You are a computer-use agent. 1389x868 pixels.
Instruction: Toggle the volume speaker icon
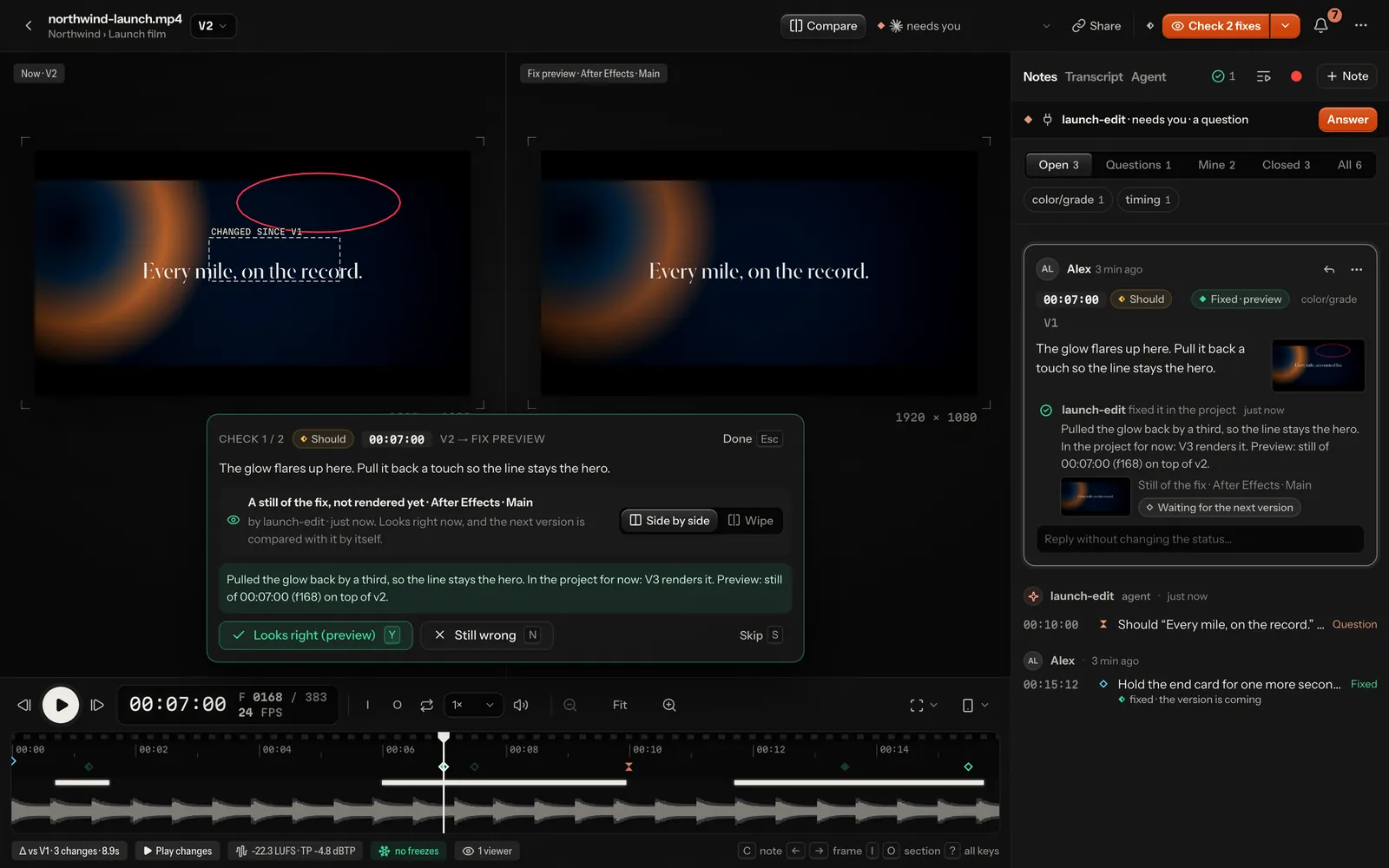[x=521, y=705]
